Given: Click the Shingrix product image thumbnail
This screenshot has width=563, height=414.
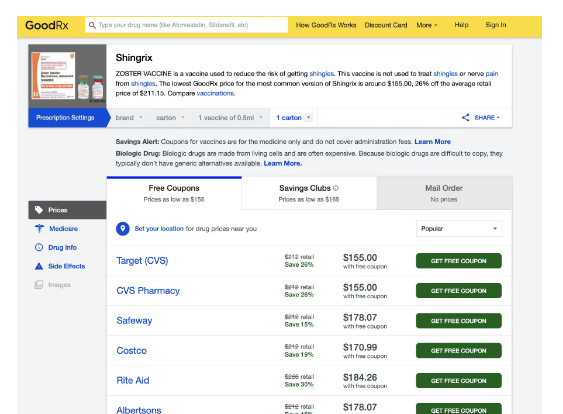Looking at the screenshot, I should coord(68,76).
